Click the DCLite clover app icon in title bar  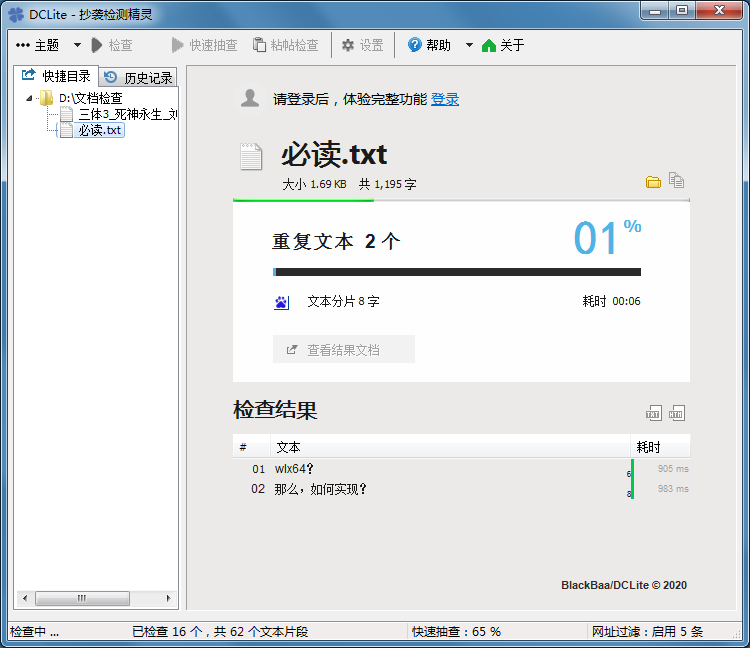pyautogui.click(x=16, y=14)
